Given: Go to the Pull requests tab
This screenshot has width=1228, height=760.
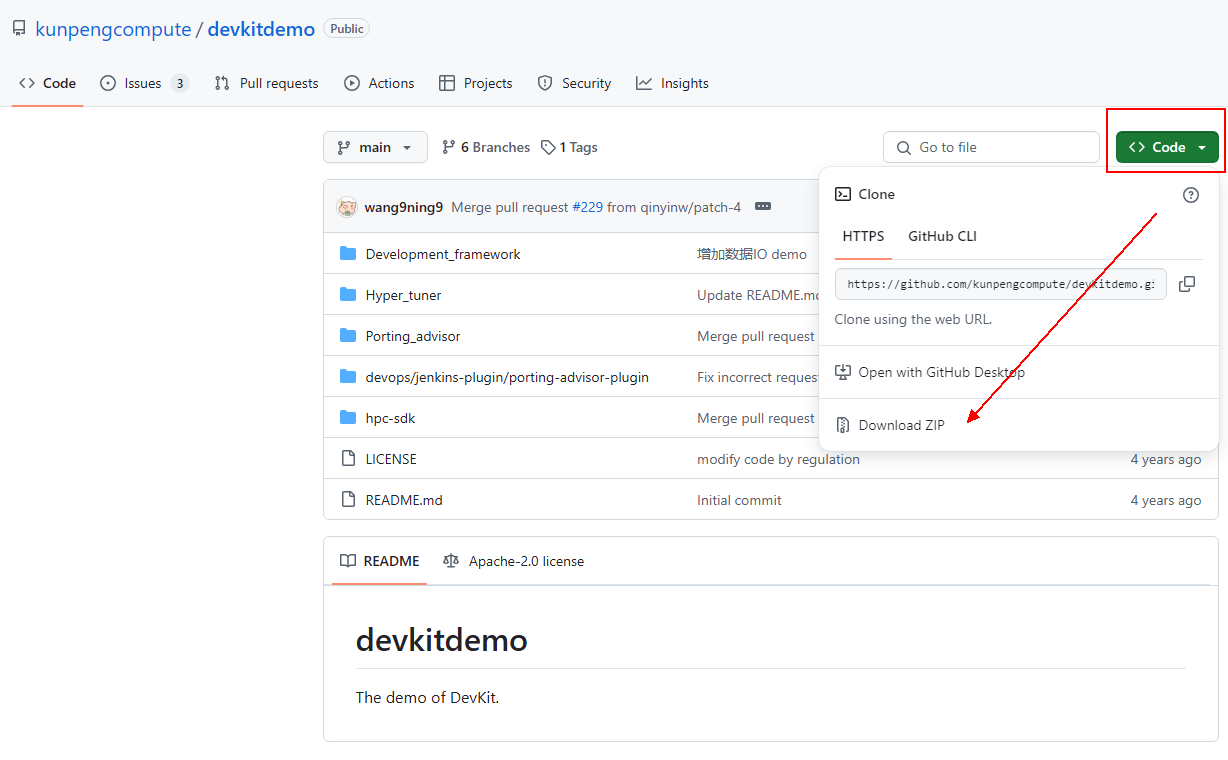Looking at the screenshot, I should point(266,83).
